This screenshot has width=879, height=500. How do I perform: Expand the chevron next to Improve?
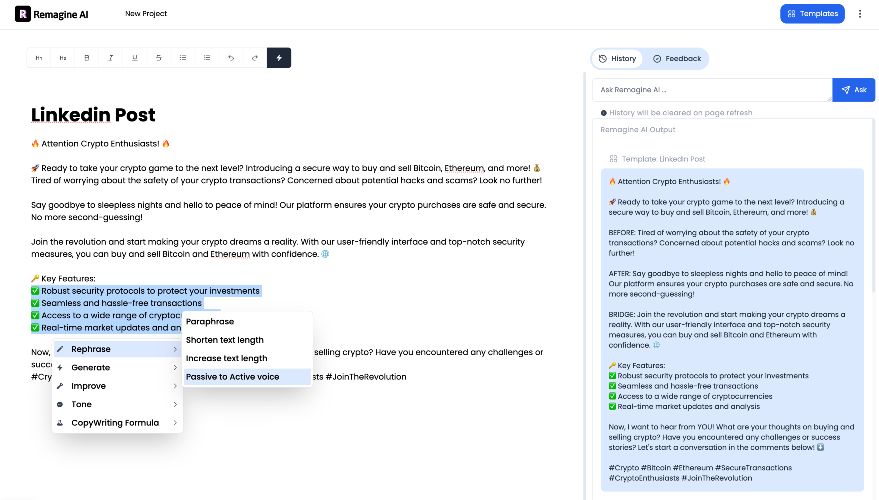pos(175,386)
